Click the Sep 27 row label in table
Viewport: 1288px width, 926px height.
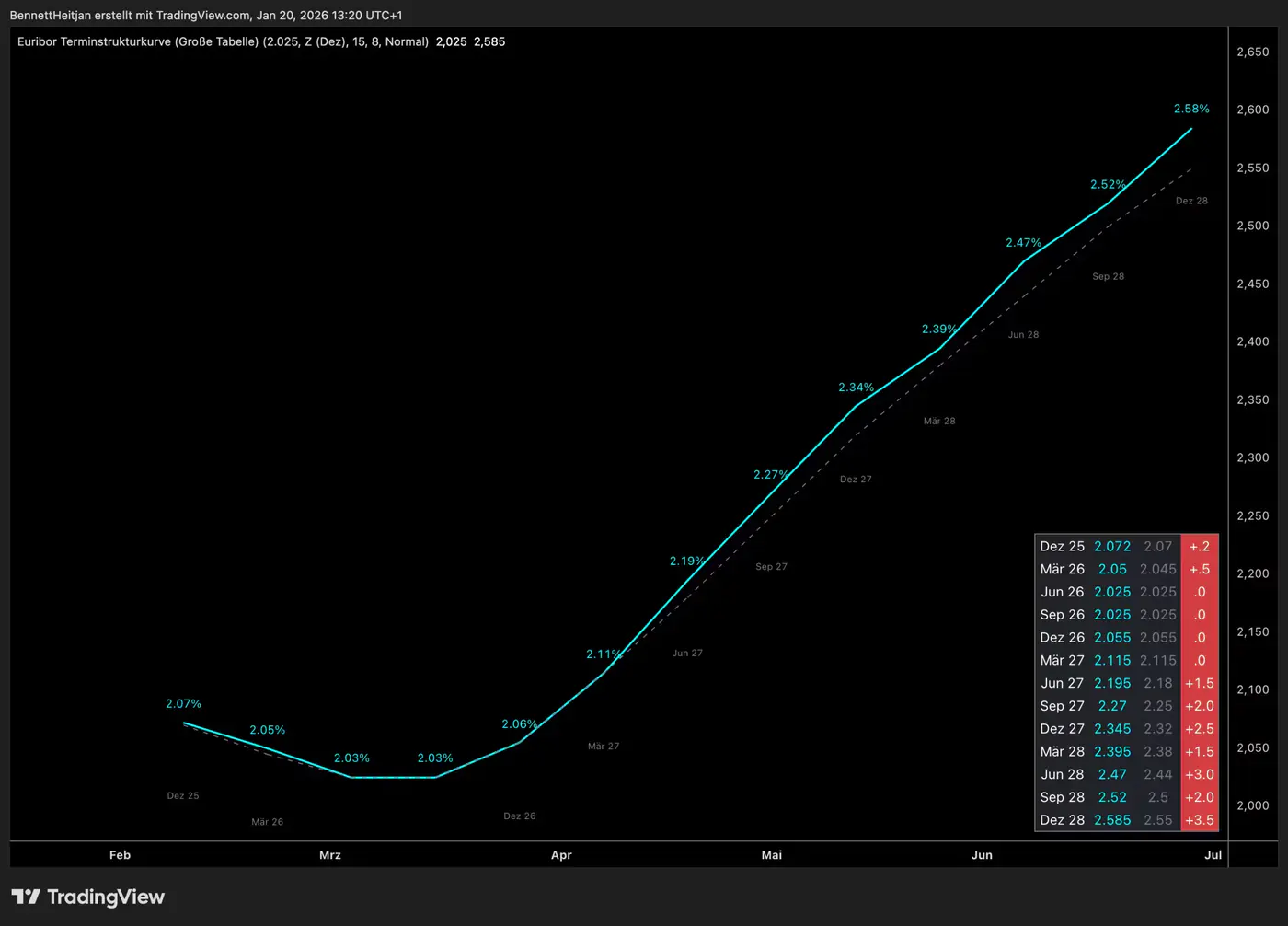coord(1063,706)
